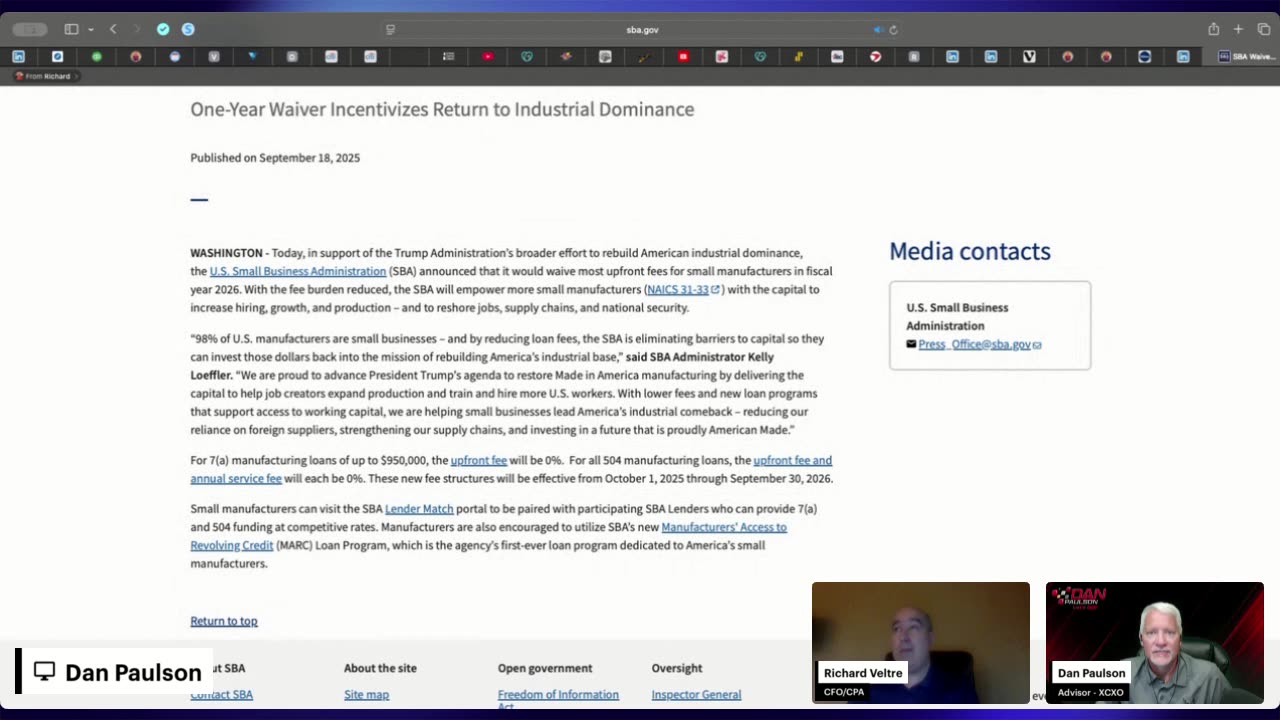Click the One-Year Waiver subtitle heading
The image size is (1280, 720).
coord(442,109)
